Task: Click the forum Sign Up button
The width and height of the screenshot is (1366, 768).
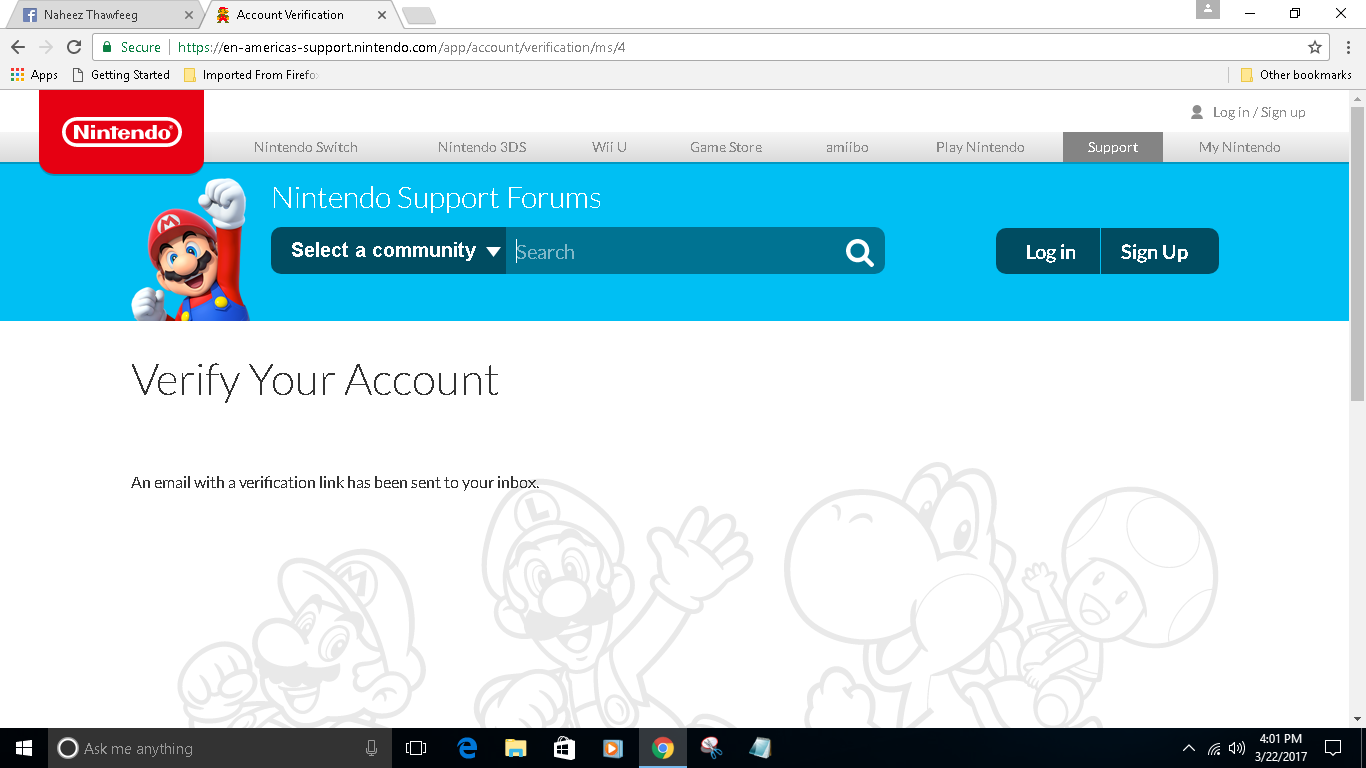Action: tap(1159, 251)
